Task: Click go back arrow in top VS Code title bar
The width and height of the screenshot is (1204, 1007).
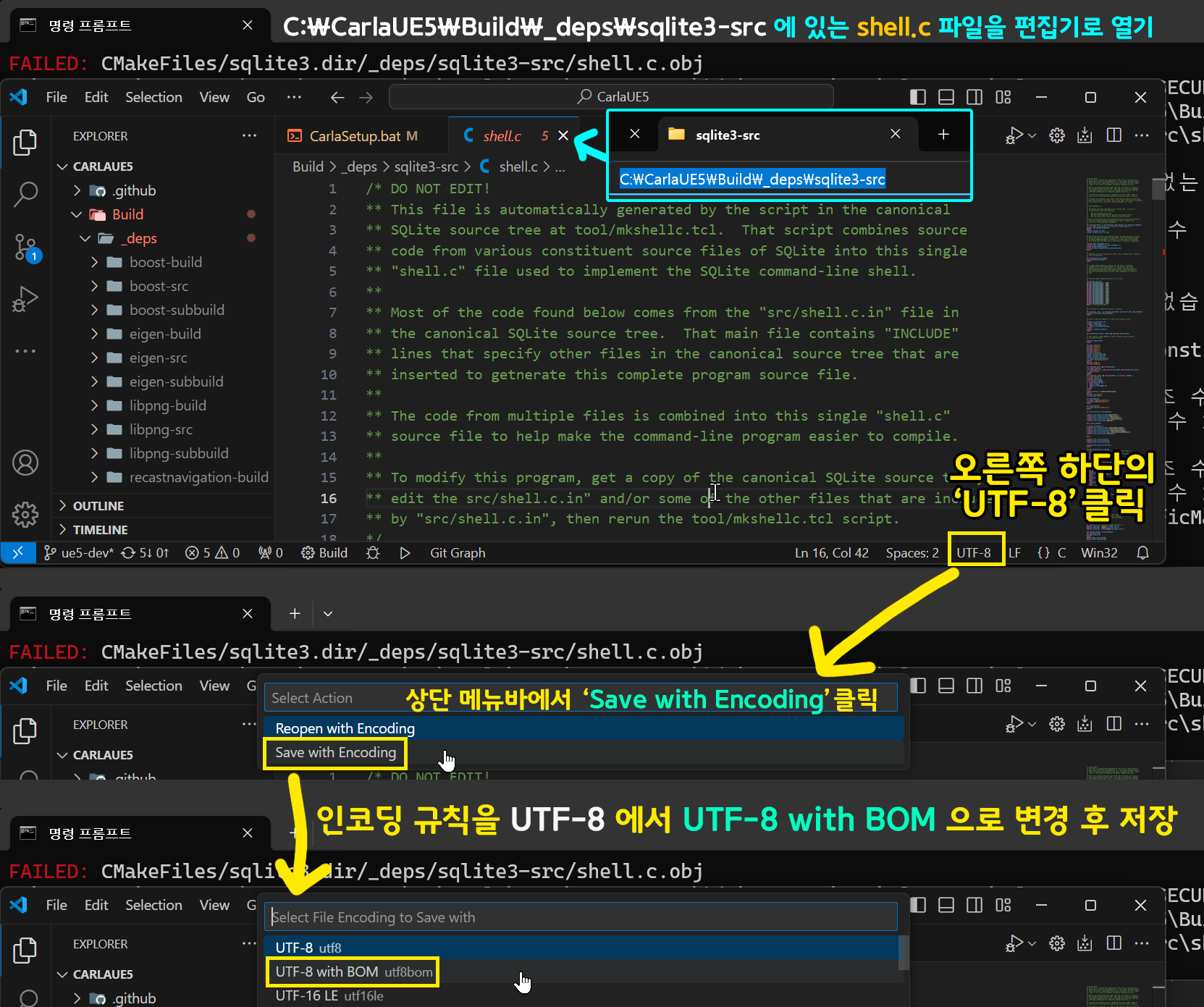Action: coord(337,97)
